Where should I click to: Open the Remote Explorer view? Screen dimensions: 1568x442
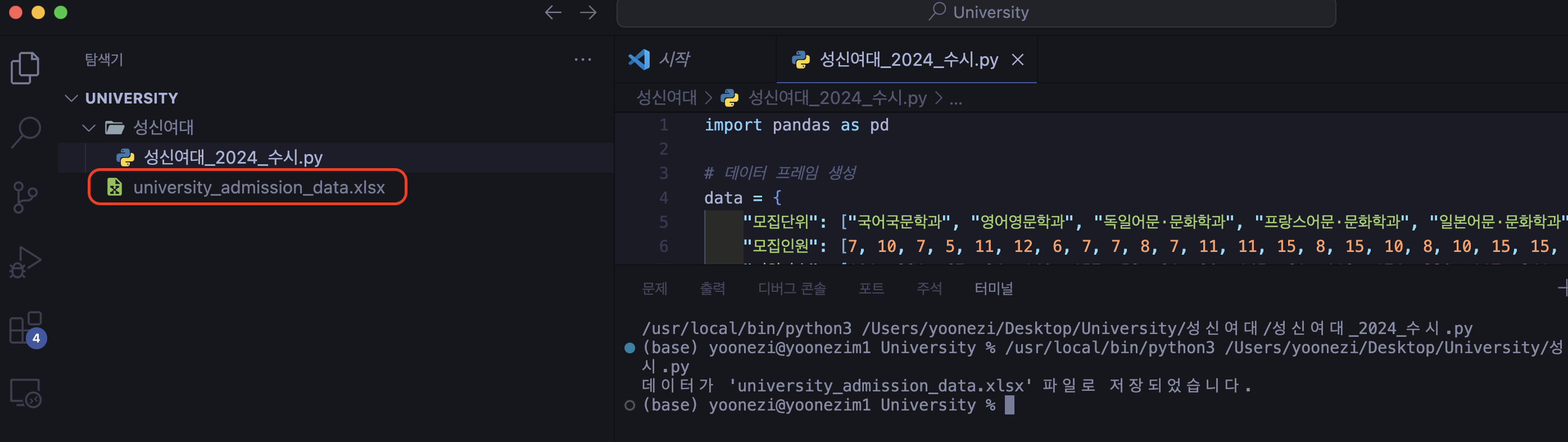(x=25, y=393)
